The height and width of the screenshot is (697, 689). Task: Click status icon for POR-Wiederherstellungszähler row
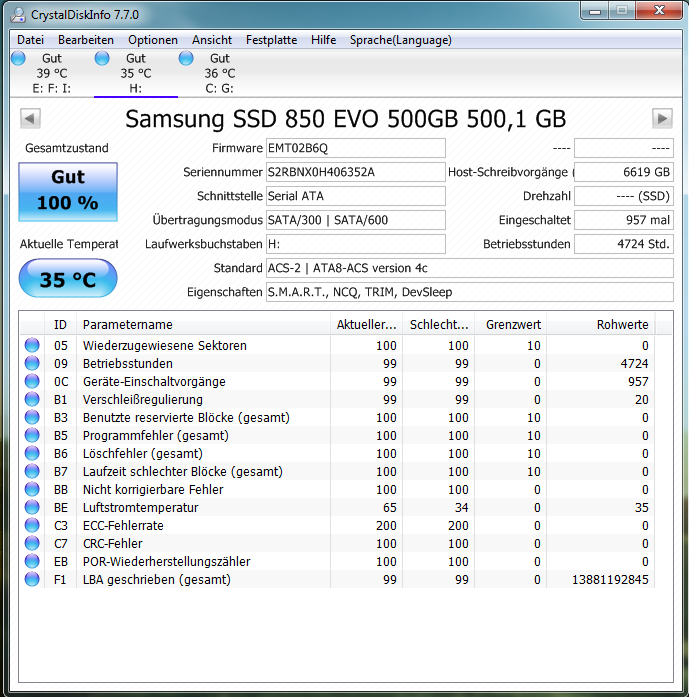pos(32,561)
